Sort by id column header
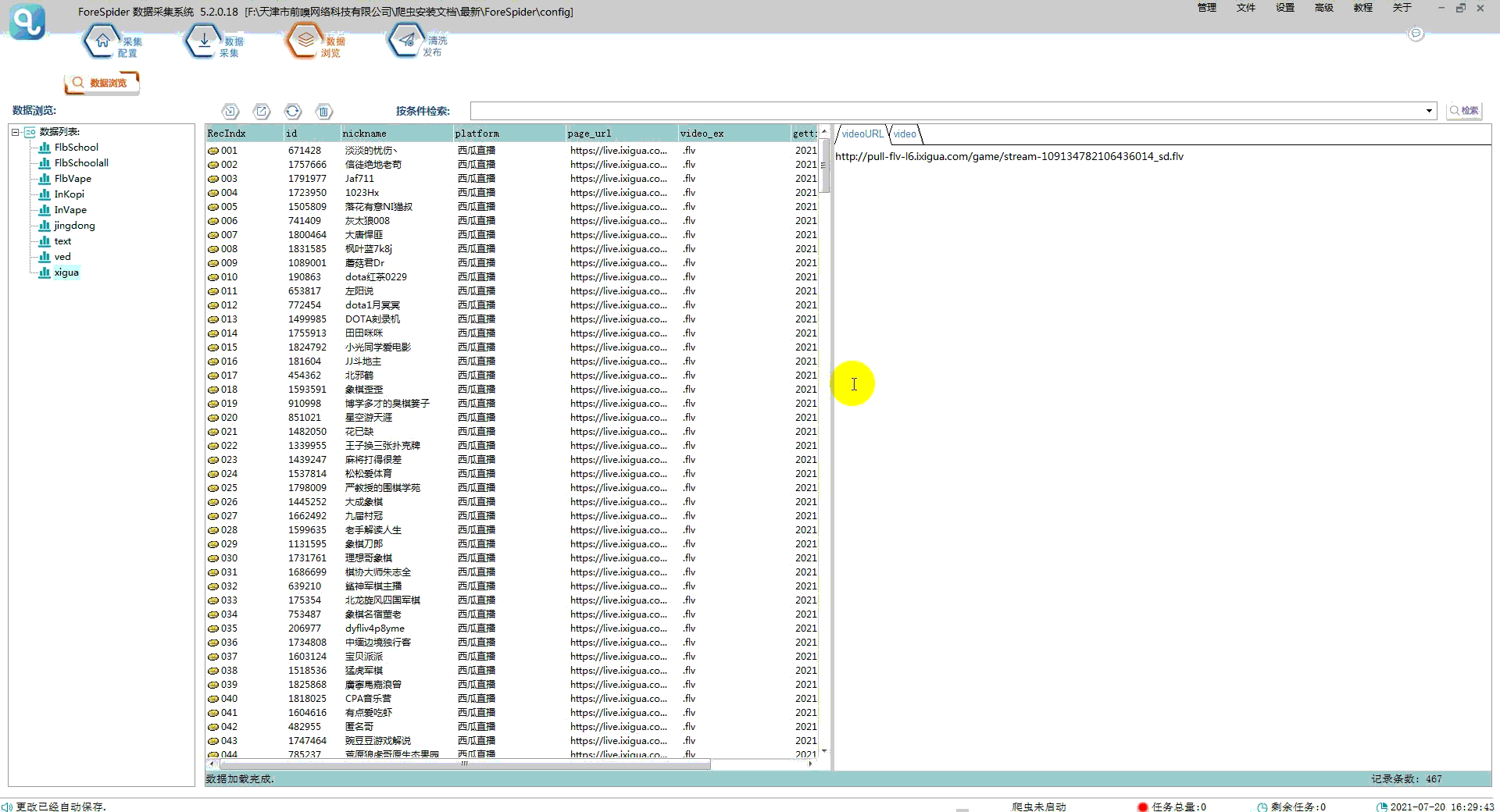The width and height of the screenshot is (1500, 812). [x=312, y=134]
